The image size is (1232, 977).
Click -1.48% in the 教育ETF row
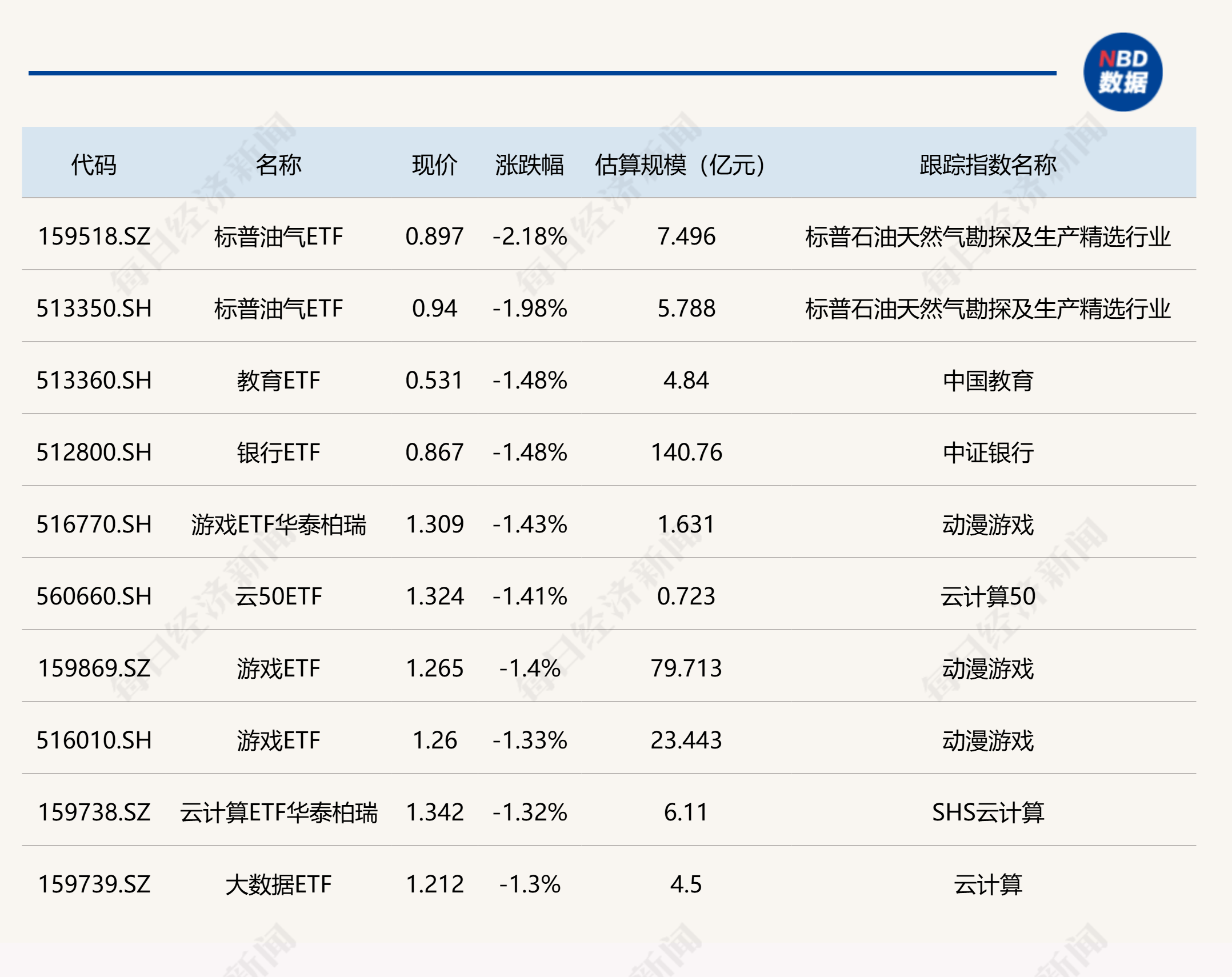(x=530, y=381)
